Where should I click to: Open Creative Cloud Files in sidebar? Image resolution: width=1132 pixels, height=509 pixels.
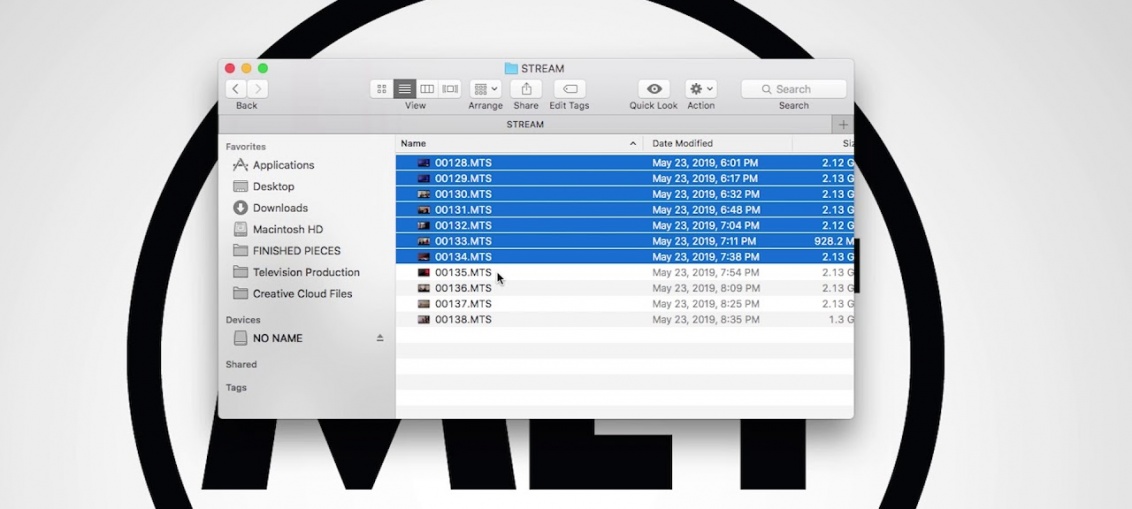(302, 294)
